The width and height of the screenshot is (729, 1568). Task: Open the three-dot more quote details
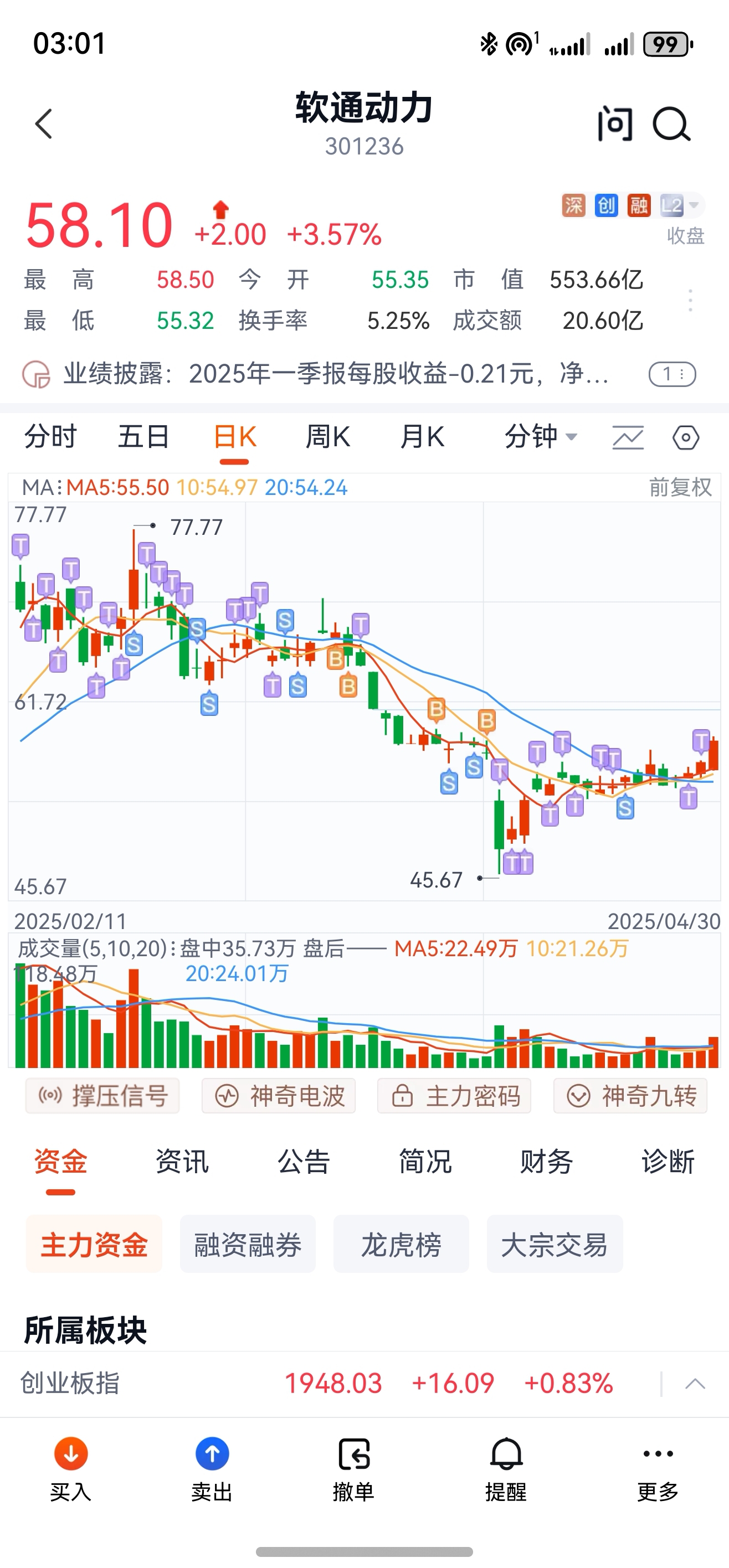point(690,301)
